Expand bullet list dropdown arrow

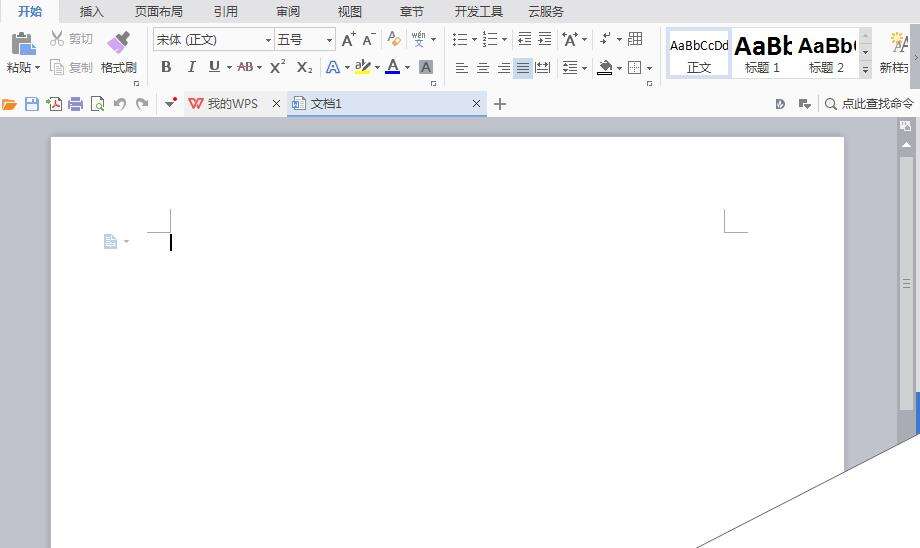pos(474,39)
